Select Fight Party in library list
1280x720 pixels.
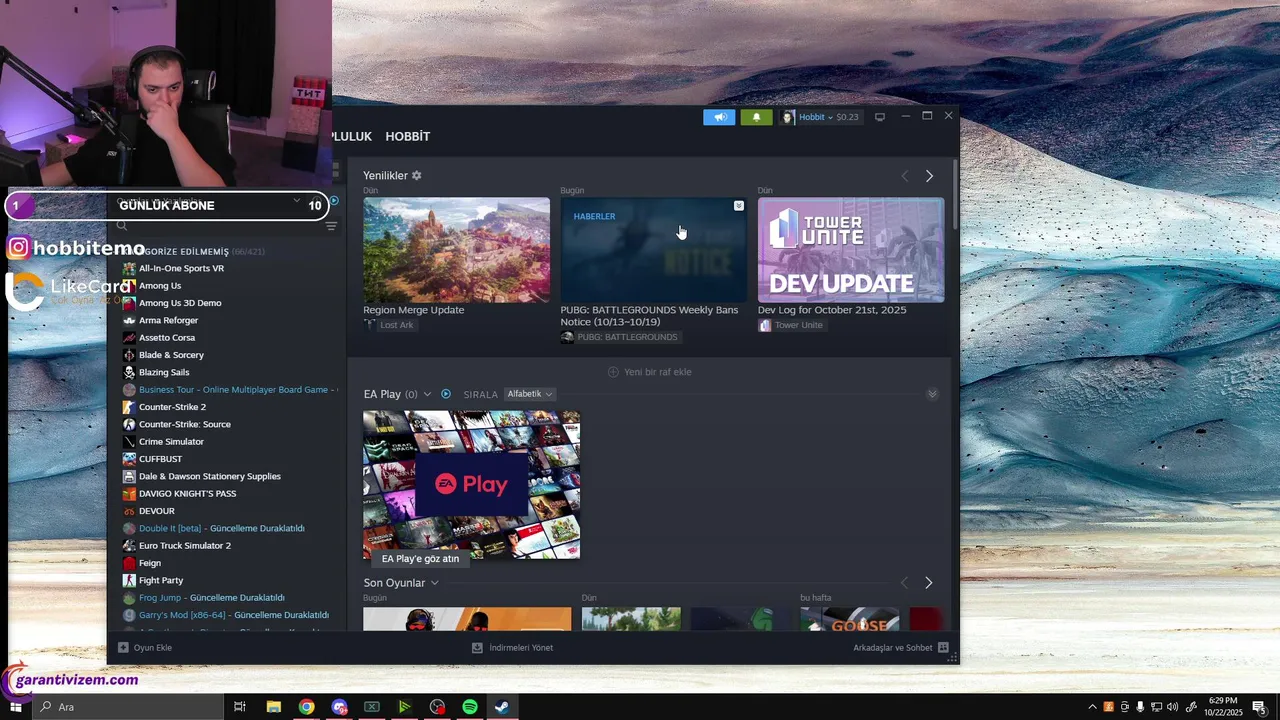point(161,580)
